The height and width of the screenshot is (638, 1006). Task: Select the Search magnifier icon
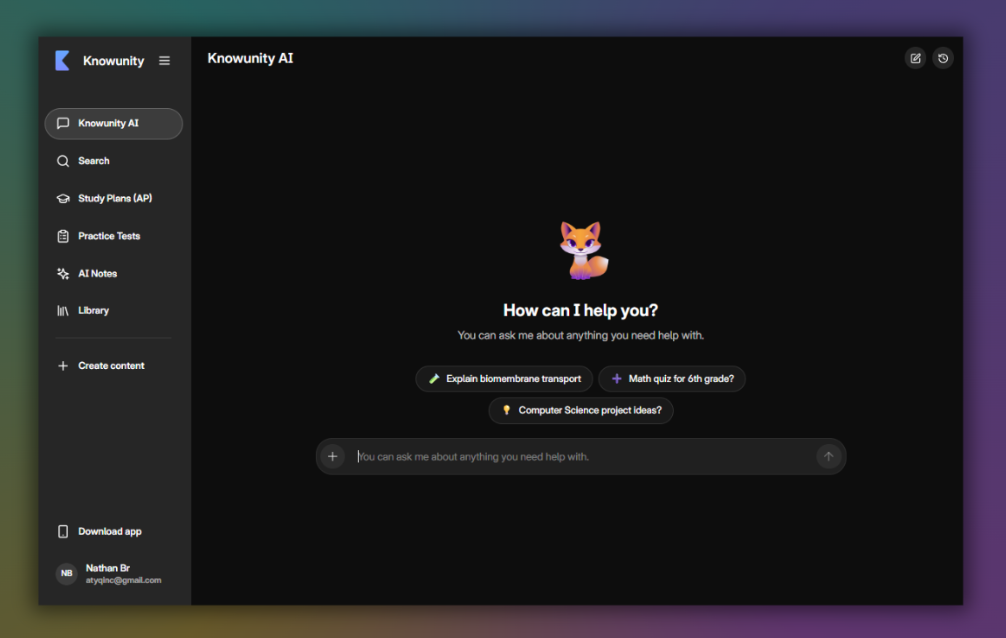[x=63, y=160]
